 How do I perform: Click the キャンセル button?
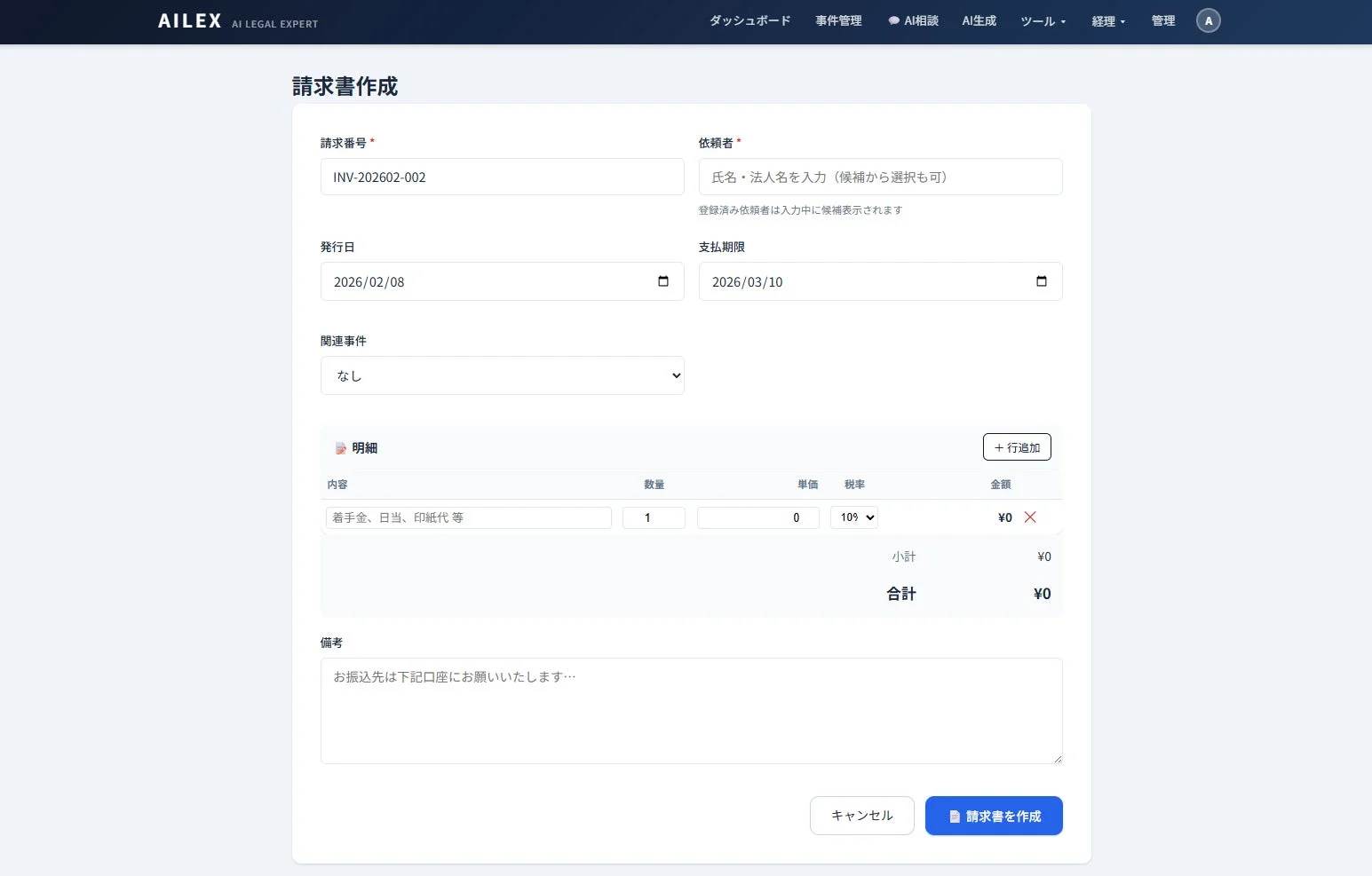(860, 816)
